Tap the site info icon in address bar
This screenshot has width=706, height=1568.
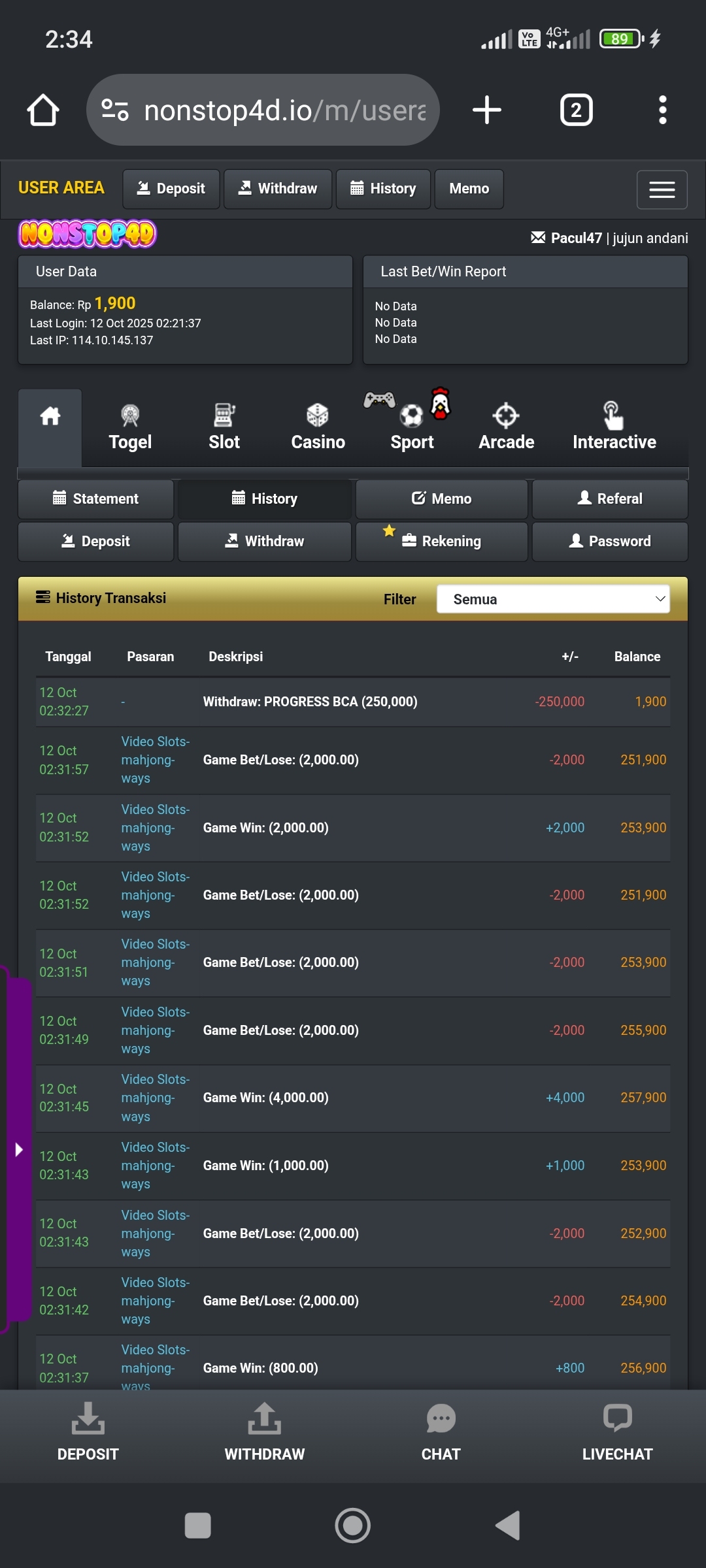pos(116,110)
